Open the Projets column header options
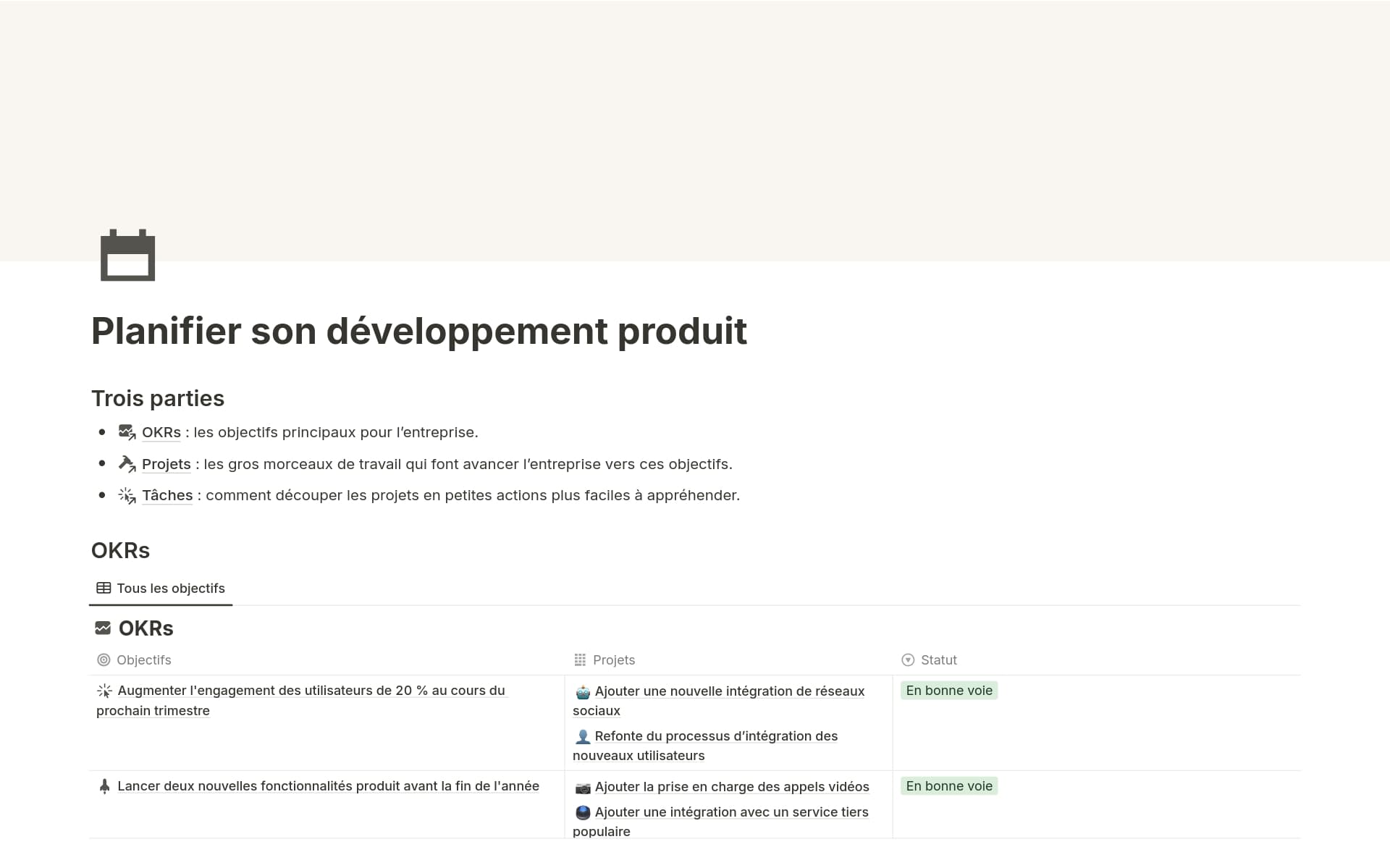 [613, 660]
